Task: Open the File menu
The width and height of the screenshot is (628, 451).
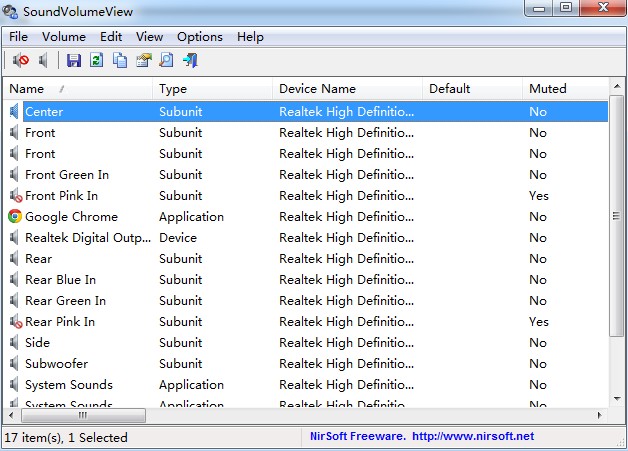Action: click(x=18, y=37)
